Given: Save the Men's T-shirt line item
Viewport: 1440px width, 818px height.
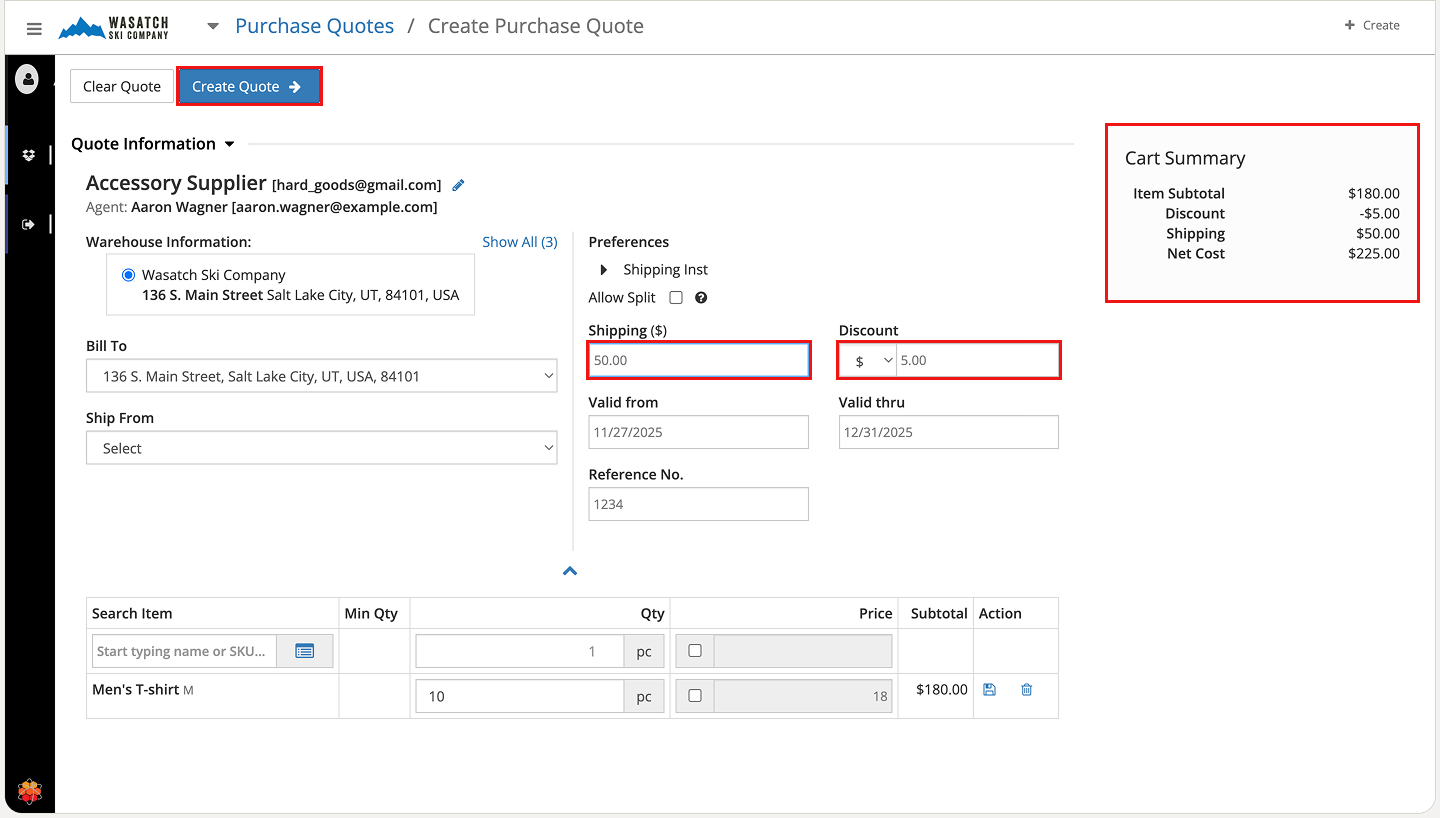Looking at the screenshot, I should 989,690.
